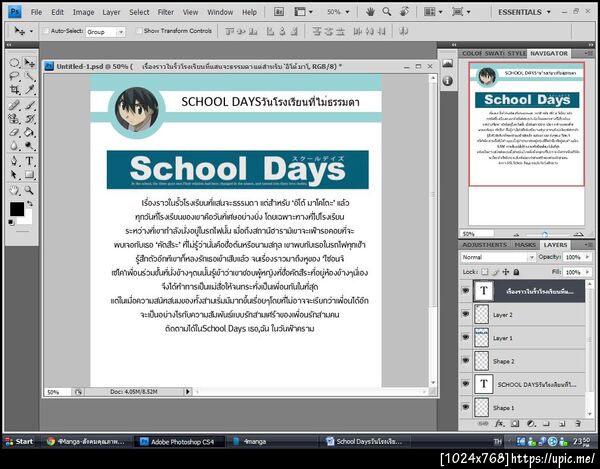The image size is (600, 469).
Task: Hide the Layer 1 layer
Action: point(465,337)
